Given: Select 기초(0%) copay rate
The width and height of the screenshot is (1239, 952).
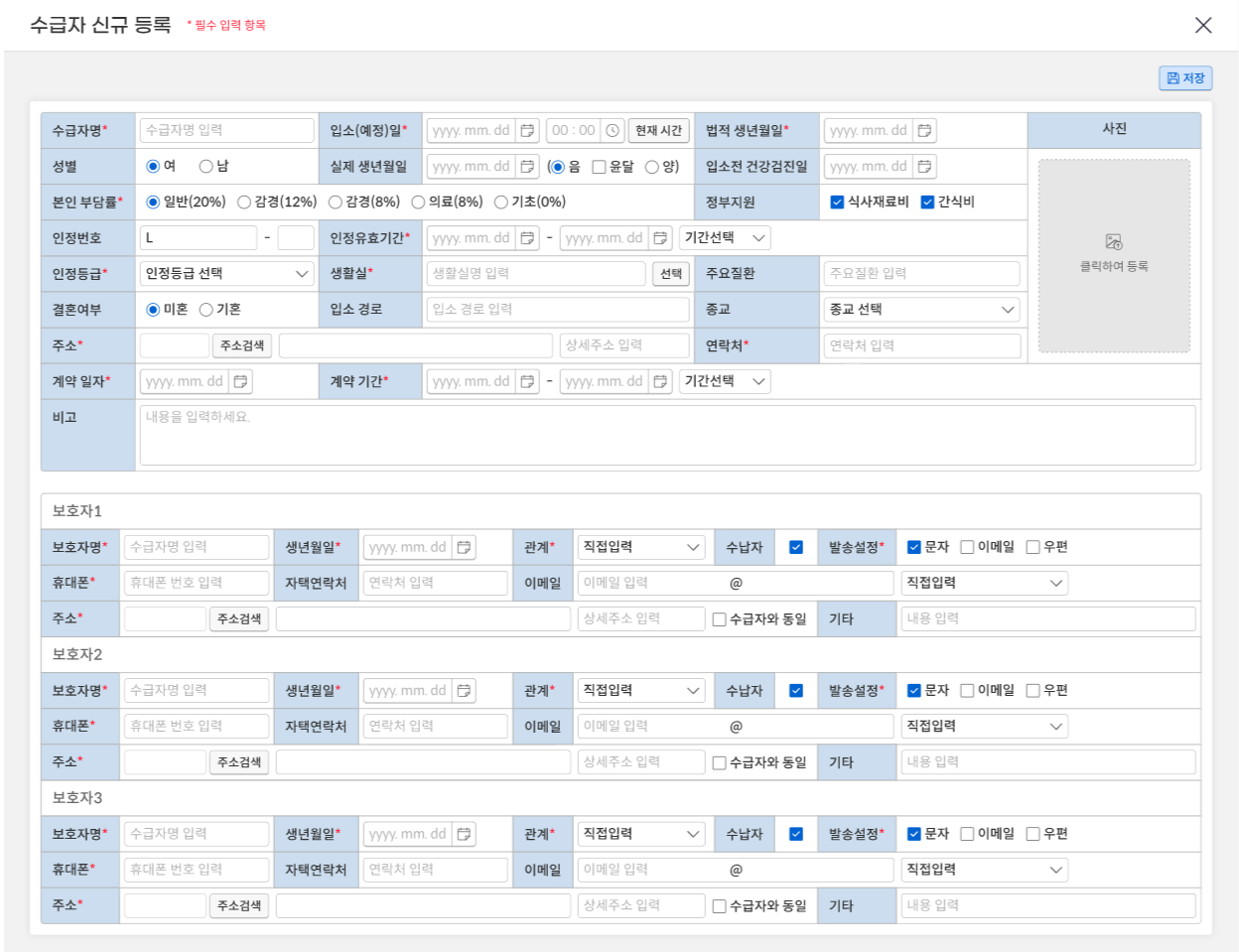Looking at the screenshot, I should click(x=501, y=202).
